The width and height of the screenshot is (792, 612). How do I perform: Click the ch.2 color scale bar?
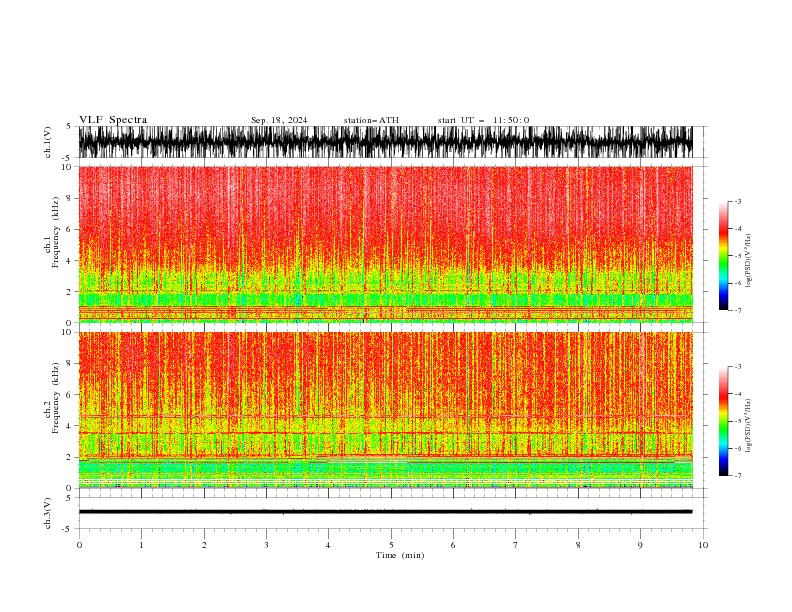coord(723,421)
